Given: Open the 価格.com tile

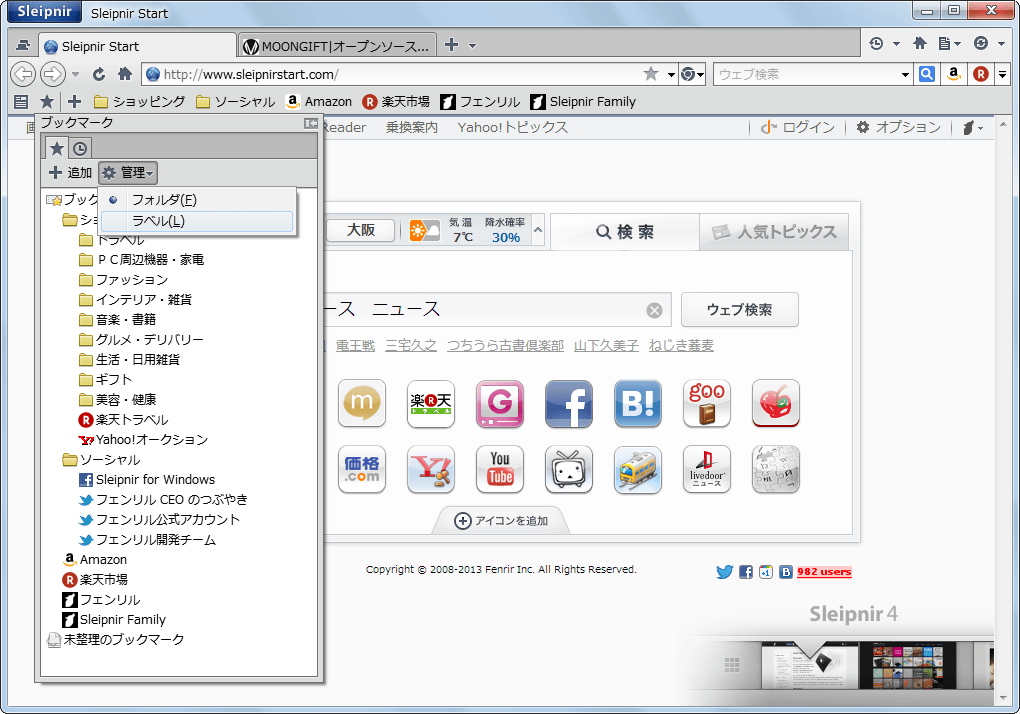Looking at the screenshot, I should coord(362,469).
